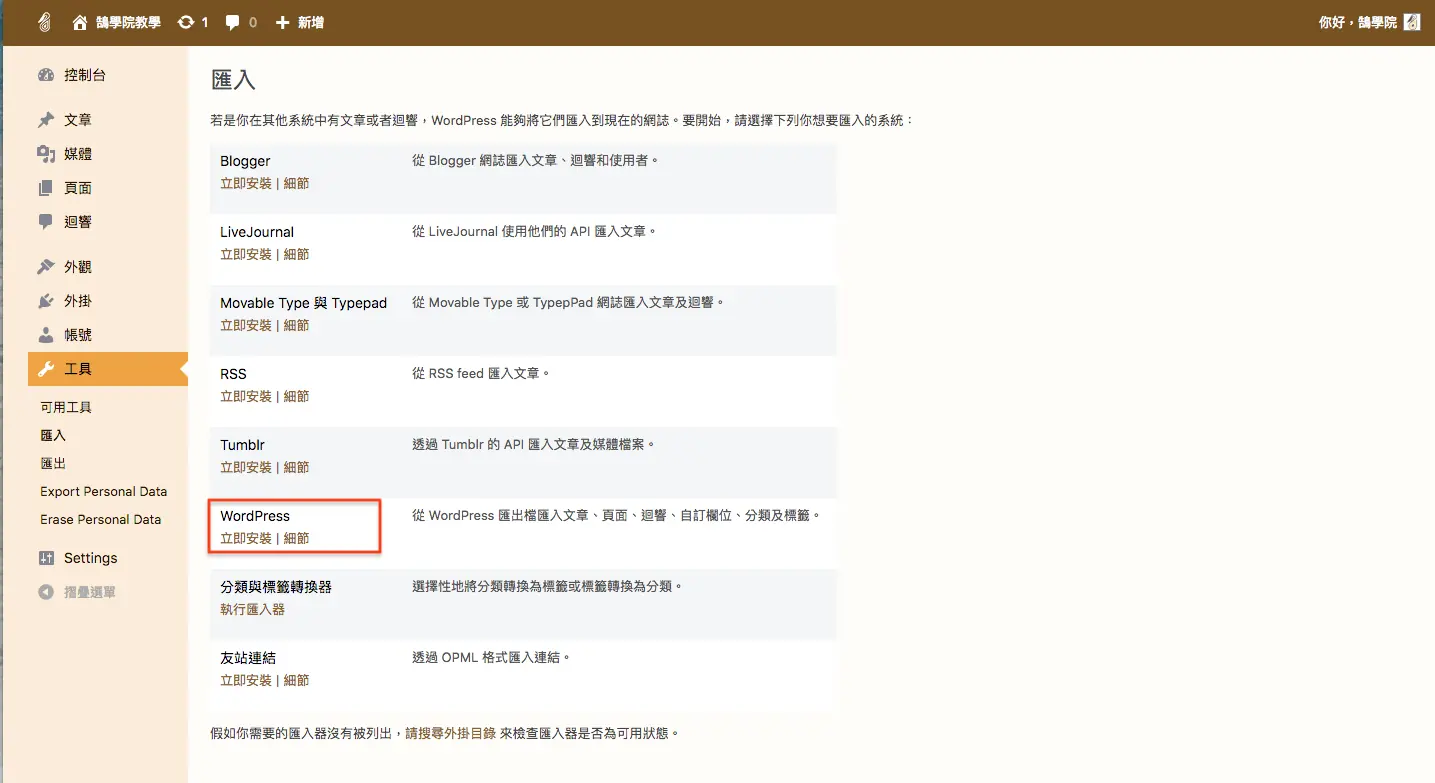Click 立即安裝 under Tumblr
This screenshot has width=1435, height=783.
click(246, 468)
